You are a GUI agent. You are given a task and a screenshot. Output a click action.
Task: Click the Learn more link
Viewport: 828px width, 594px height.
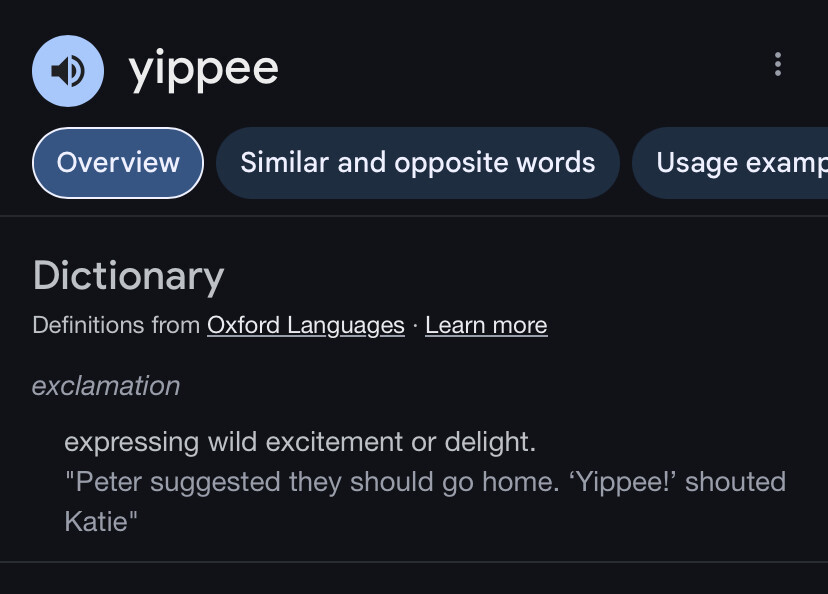coord(486,325)
